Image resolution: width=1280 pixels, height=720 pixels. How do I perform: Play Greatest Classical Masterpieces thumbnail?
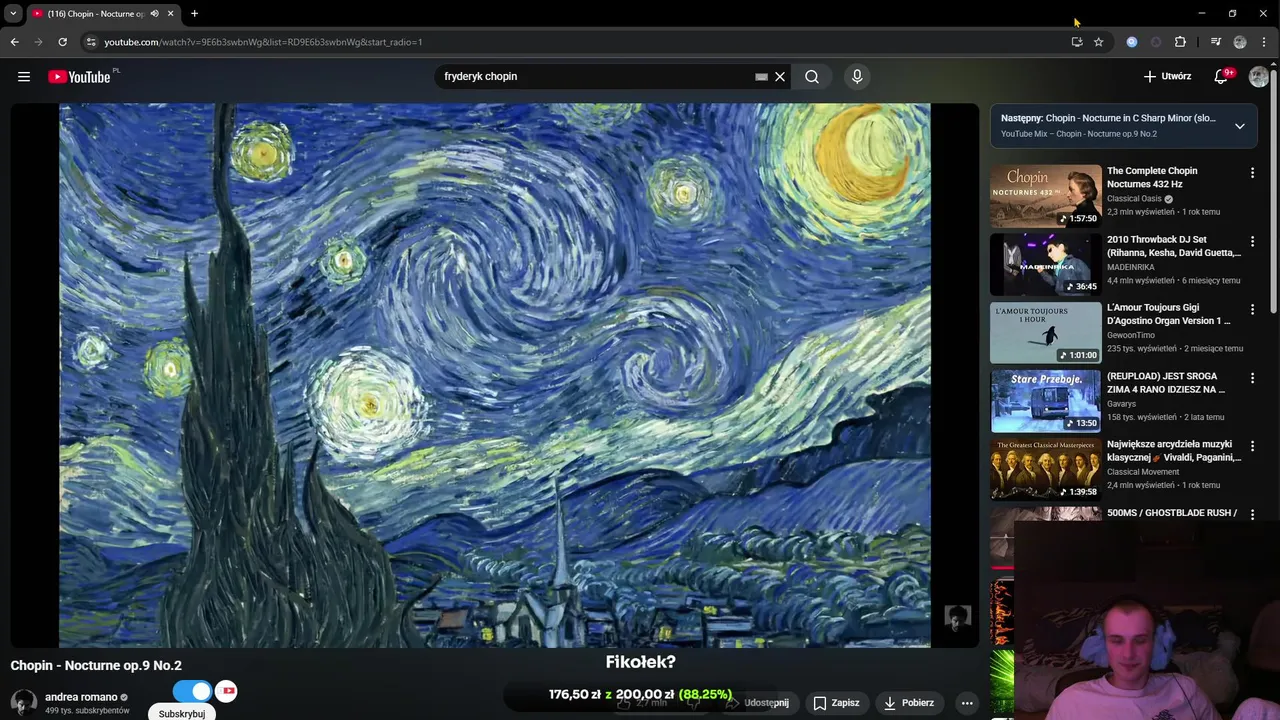click(1045, 469)
